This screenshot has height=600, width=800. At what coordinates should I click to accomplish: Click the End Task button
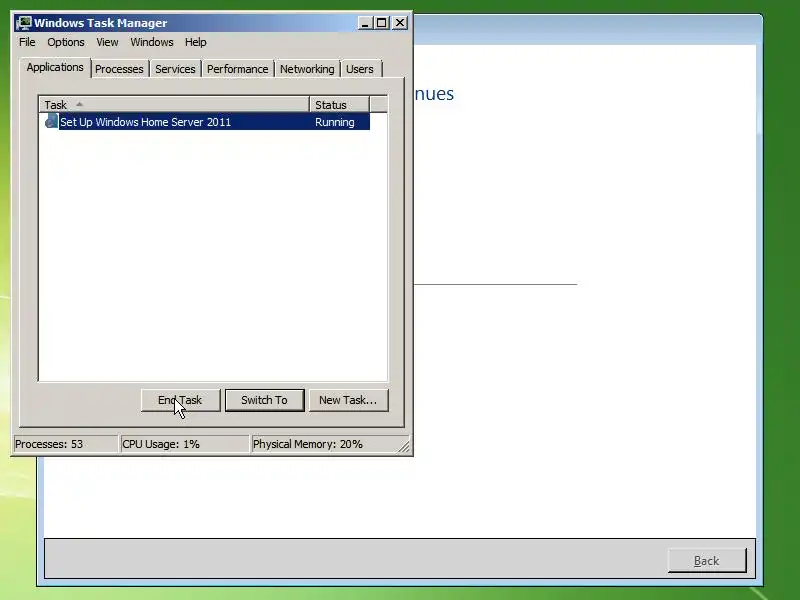[x=180, y=400]
